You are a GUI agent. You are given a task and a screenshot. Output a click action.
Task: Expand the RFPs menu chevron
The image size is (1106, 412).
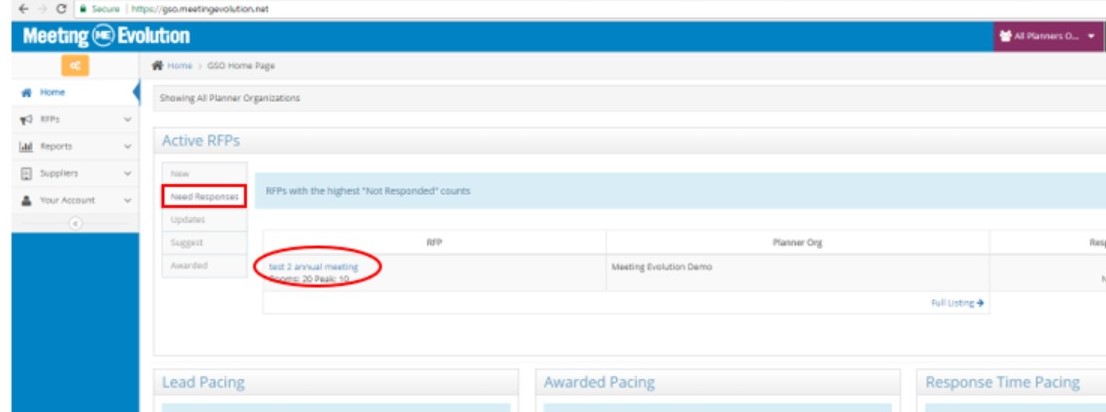(127, 119)
